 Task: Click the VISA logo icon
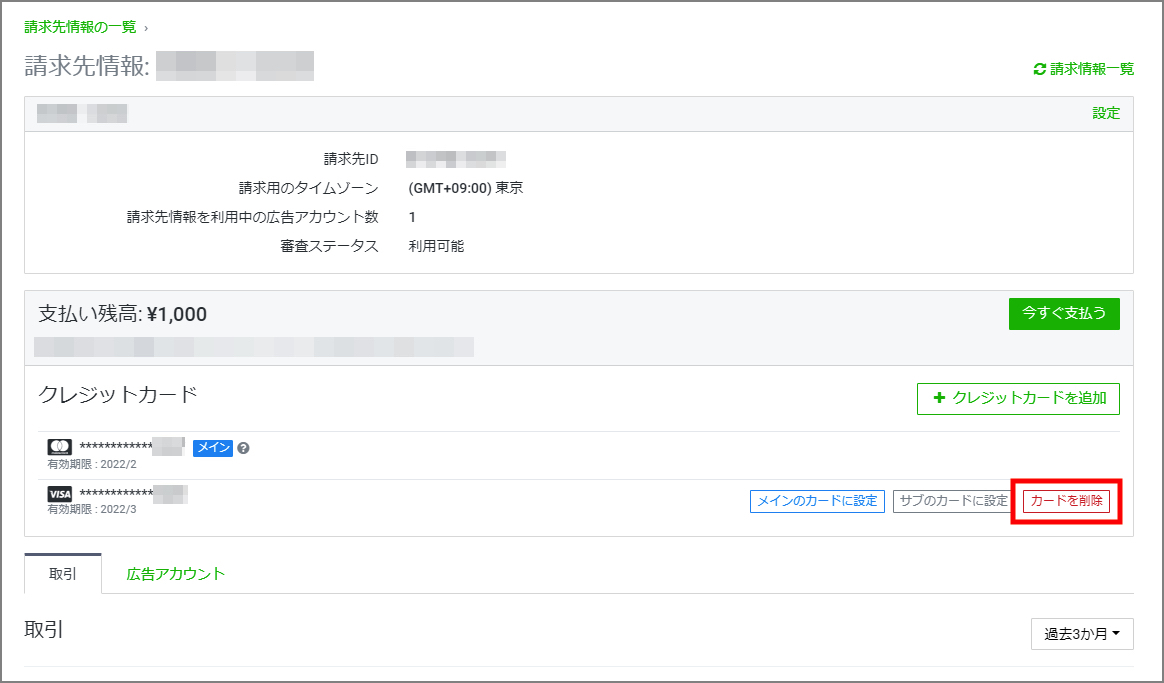point(59,494)
